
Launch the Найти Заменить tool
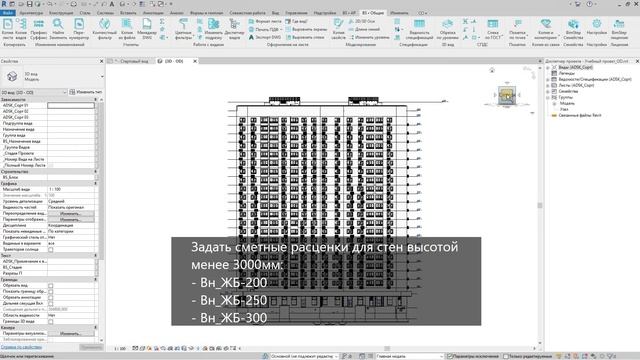coord(58,29)
